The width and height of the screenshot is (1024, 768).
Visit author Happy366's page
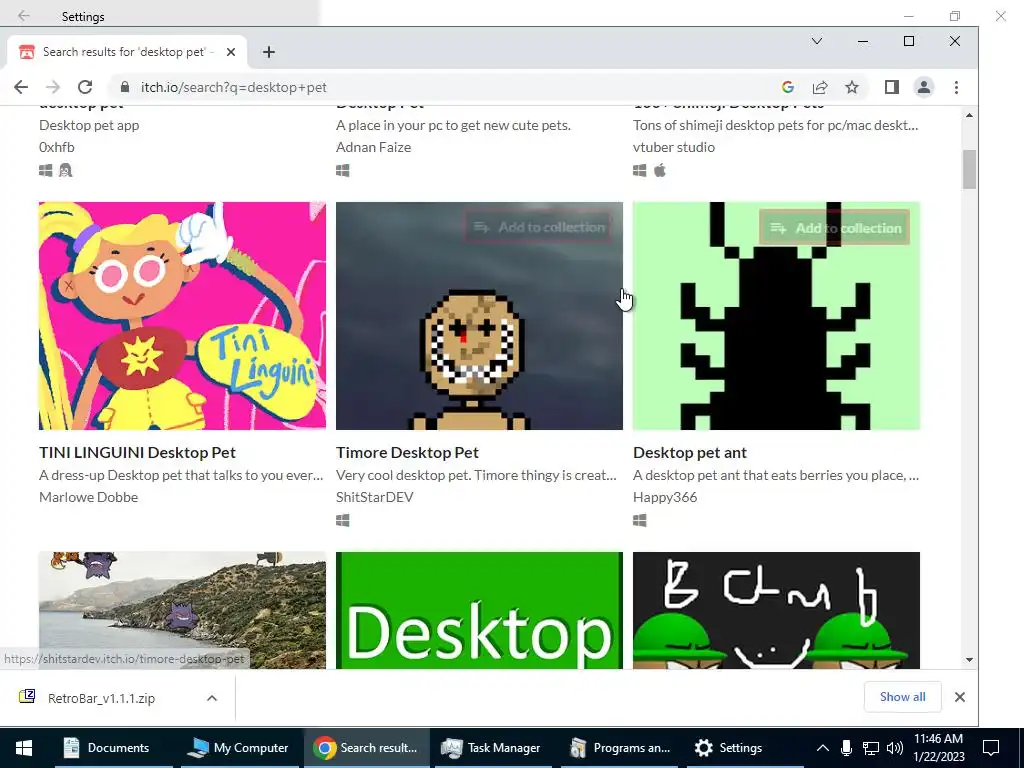tap(665, 497)
